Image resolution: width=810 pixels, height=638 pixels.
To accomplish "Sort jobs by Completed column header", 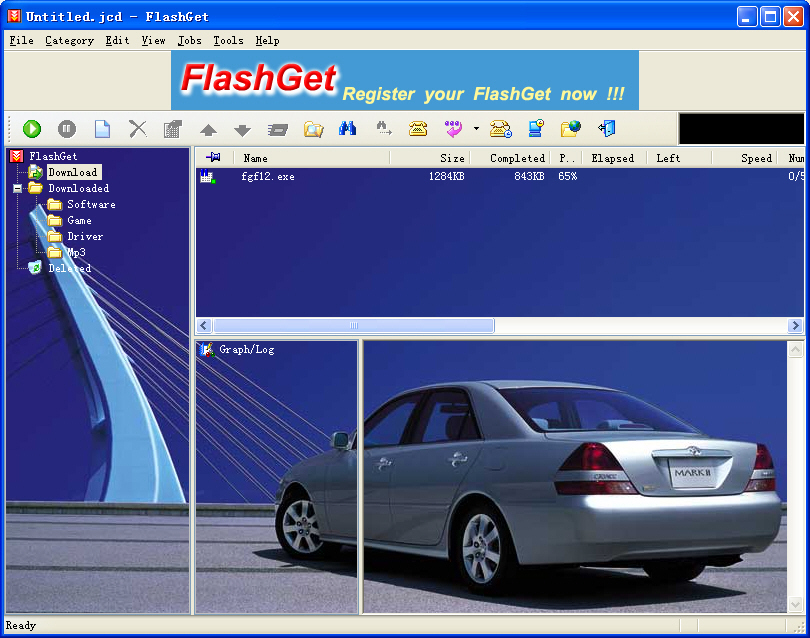I will coord(510,158).
